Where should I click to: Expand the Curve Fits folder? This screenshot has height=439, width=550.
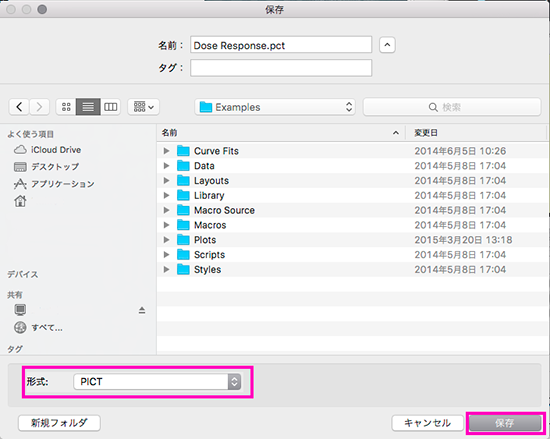(166, 151)
